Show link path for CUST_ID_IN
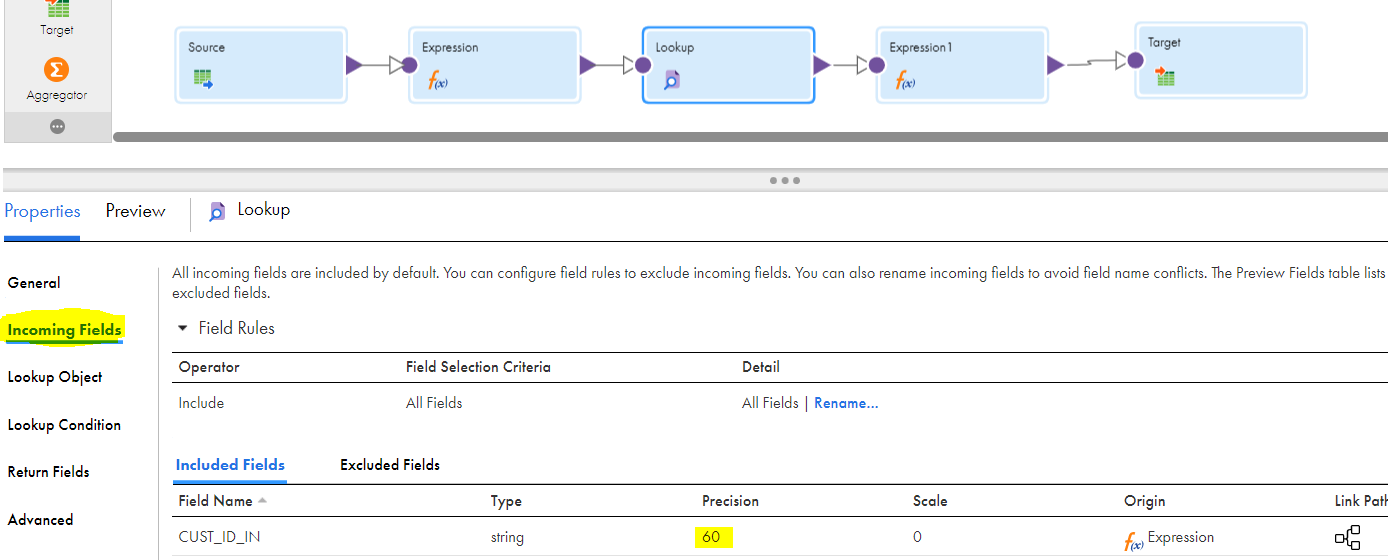 click(1347, 538)
